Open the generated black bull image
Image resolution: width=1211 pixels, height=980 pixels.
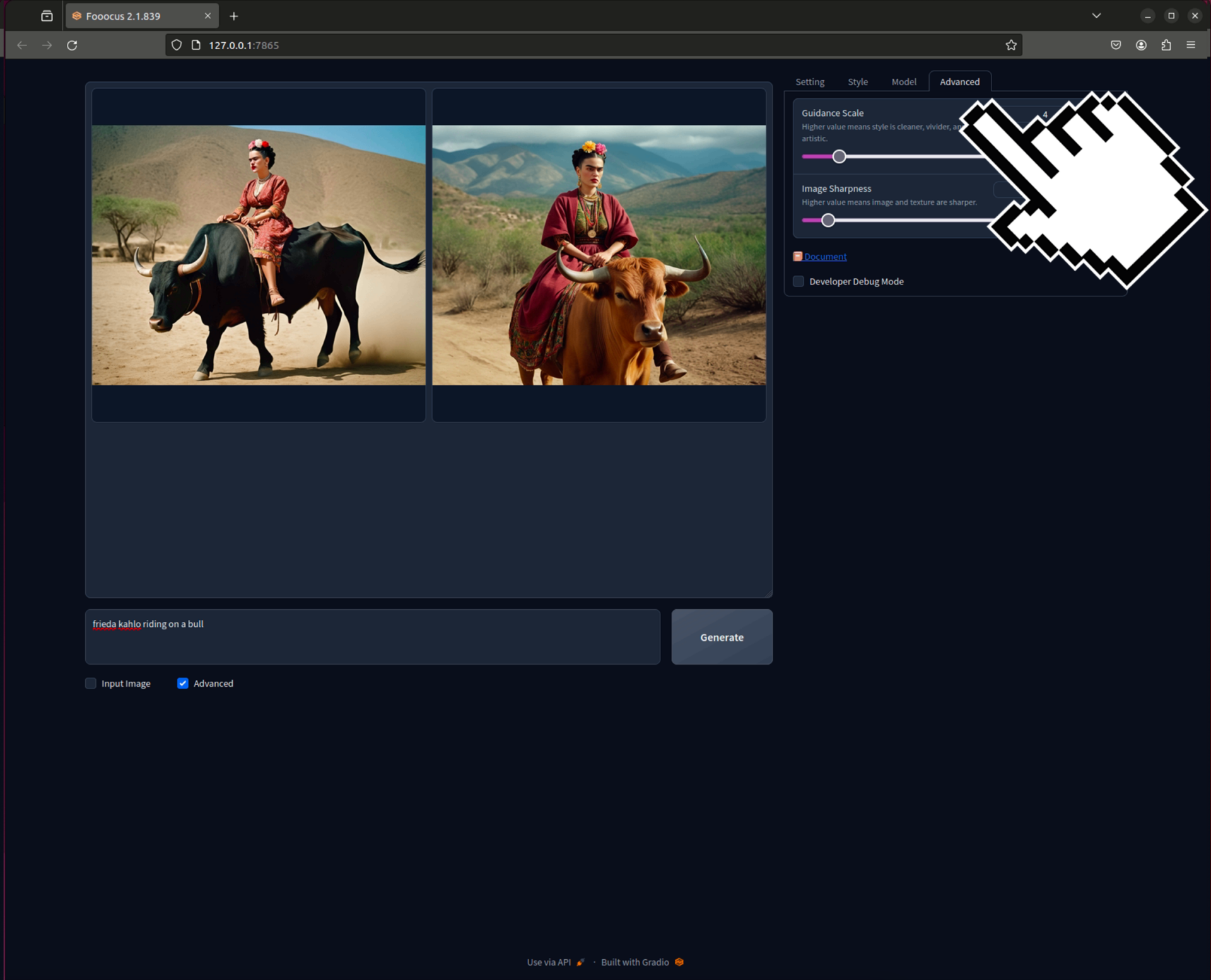click(x=259, y=255)
